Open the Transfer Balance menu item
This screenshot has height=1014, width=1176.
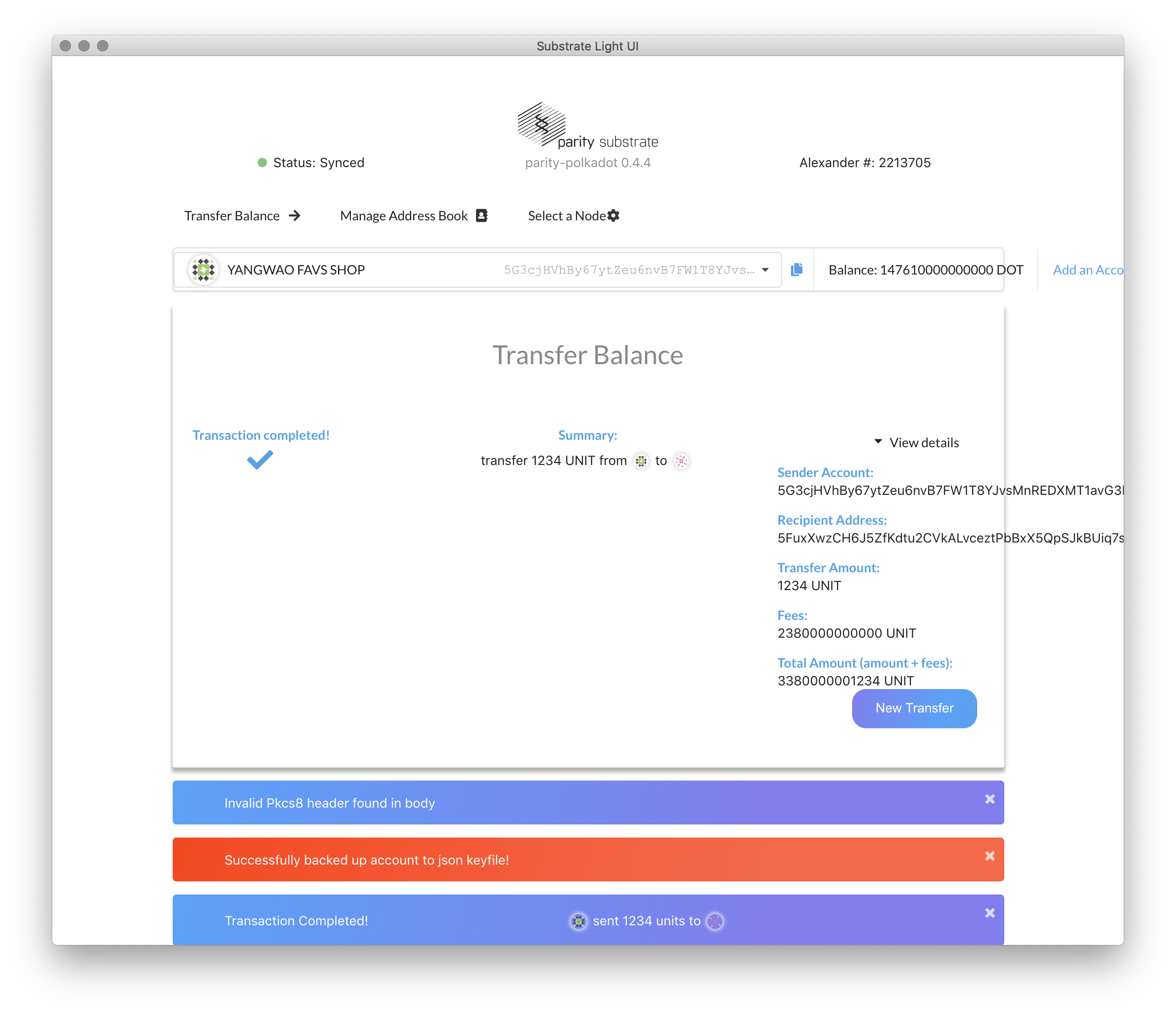point(232,216)
